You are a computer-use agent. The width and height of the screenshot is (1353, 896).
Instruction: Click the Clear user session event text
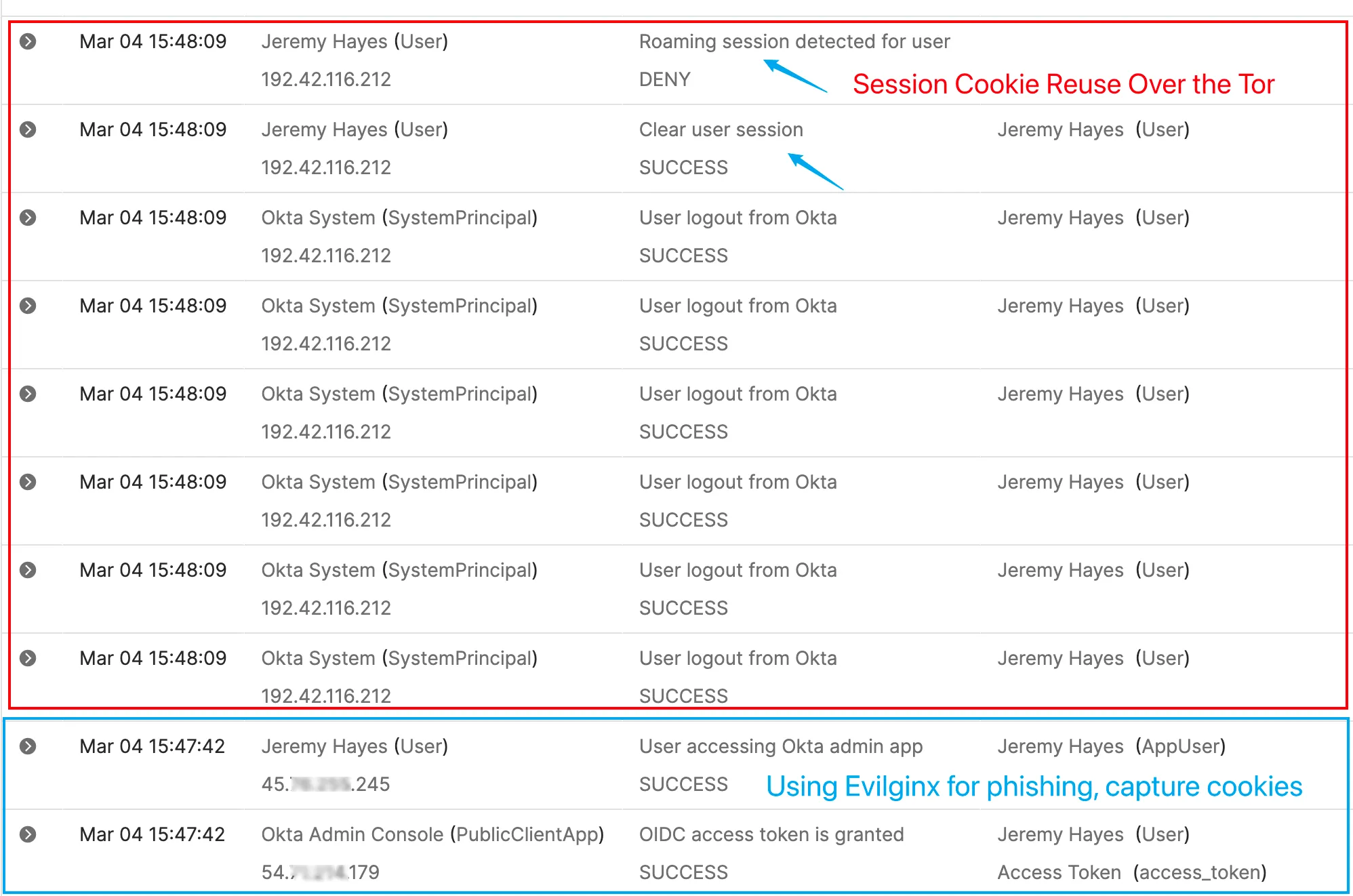point(721,129)
